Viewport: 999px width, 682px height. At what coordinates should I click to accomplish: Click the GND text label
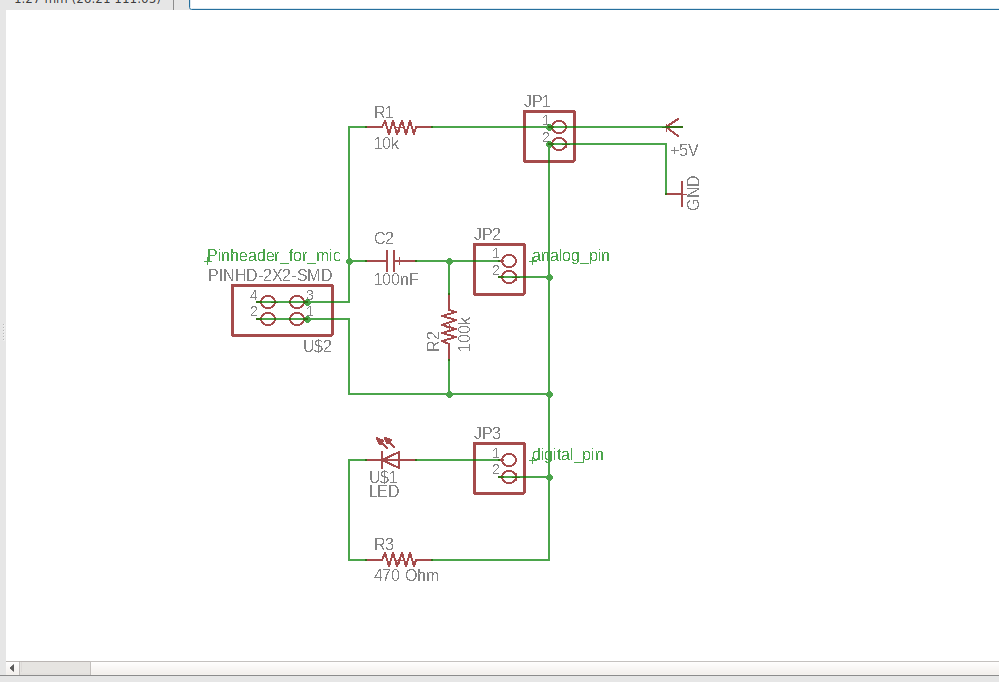point(693,192)
